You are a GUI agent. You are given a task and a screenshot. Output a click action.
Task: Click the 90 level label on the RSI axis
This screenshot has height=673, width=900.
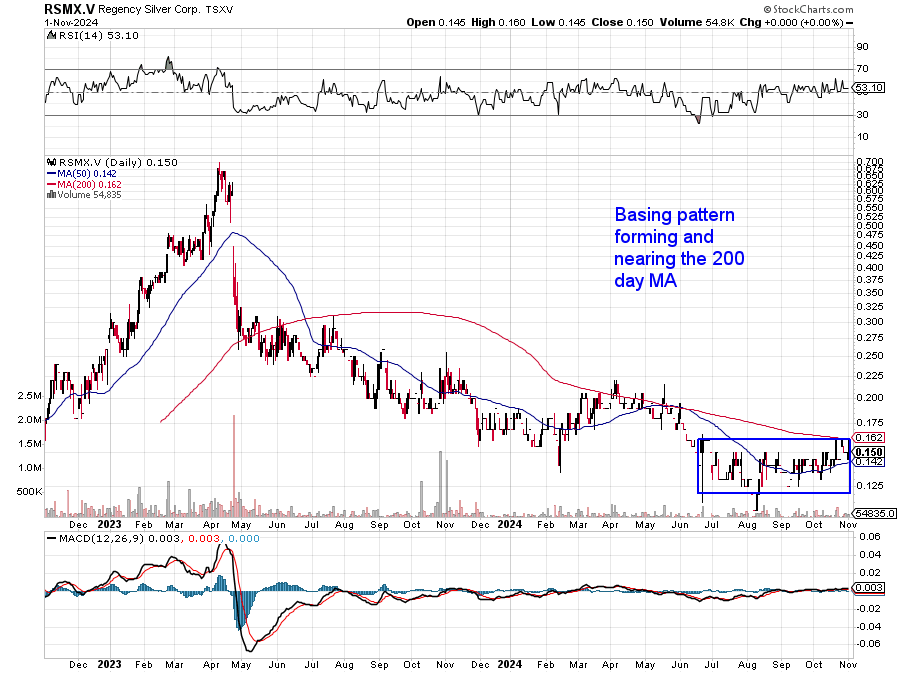pyautogui.click(x=862, y=47)
